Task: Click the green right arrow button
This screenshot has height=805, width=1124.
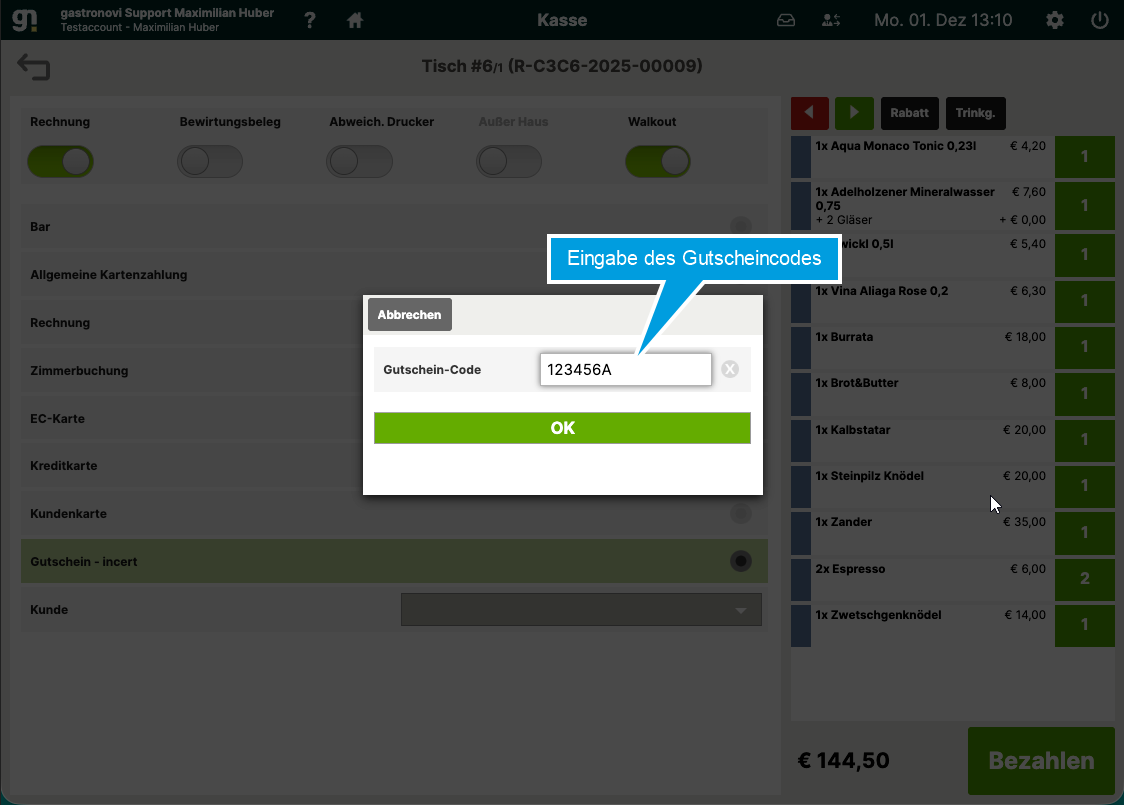Action: [854, 113]
